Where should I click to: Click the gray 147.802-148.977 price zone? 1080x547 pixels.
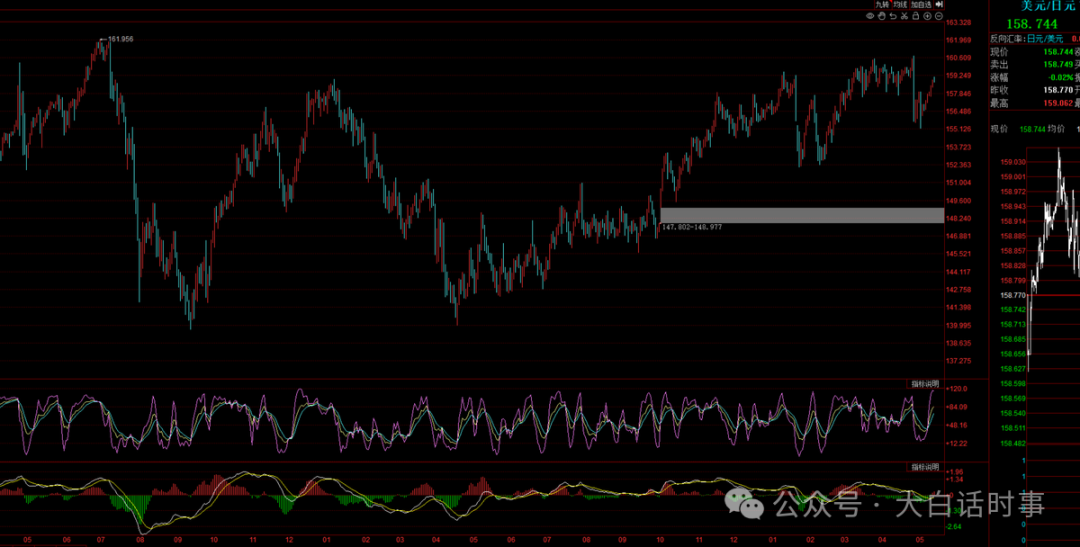click(802, 215)
